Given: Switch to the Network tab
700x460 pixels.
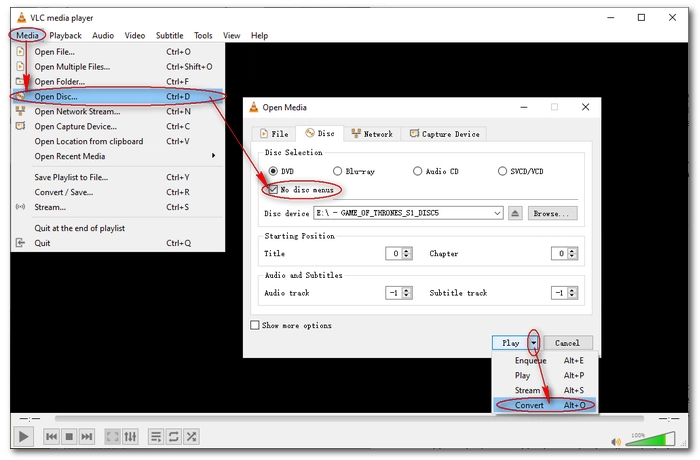Looking at the screenshot, I should tap(372, 134).
